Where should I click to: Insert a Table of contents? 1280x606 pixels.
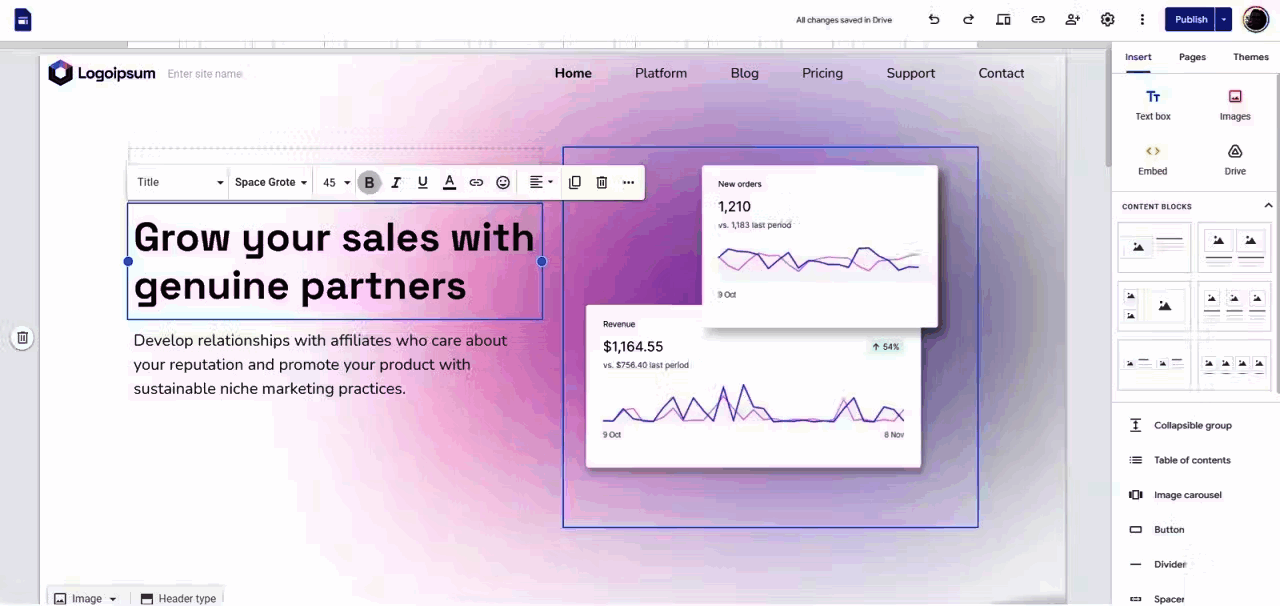[1192, 460]
